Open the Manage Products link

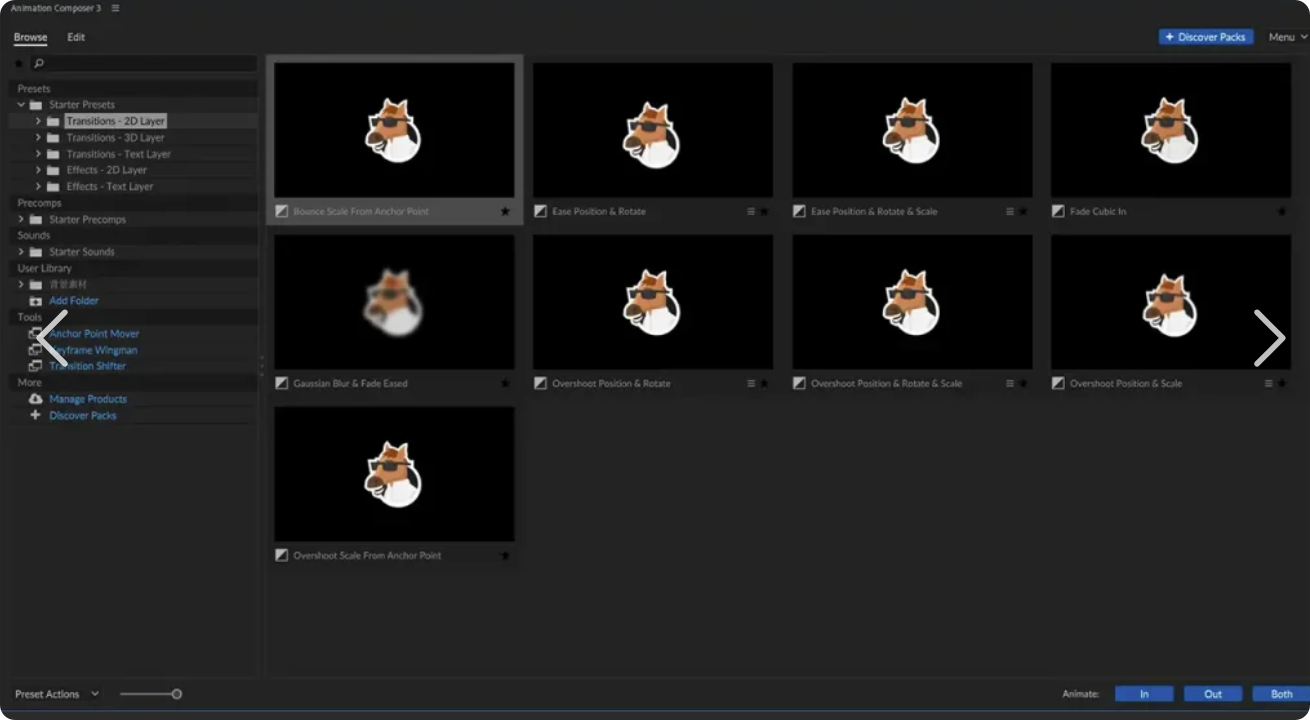pyautogui.click(x=88, y=399)
